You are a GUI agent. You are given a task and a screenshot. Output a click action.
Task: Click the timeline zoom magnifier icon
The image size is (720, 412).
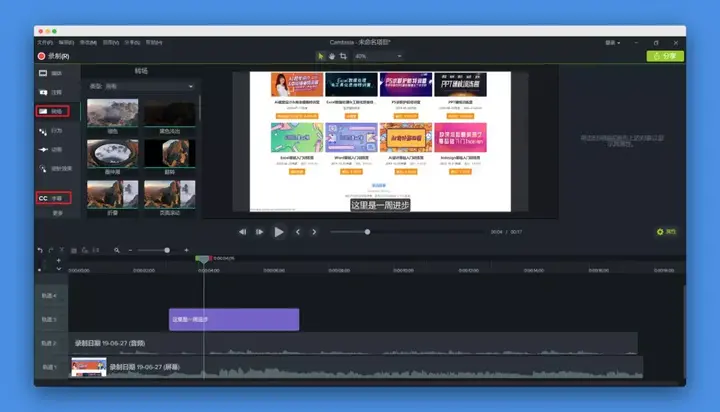pyautogui.click(x=117, y=250)
